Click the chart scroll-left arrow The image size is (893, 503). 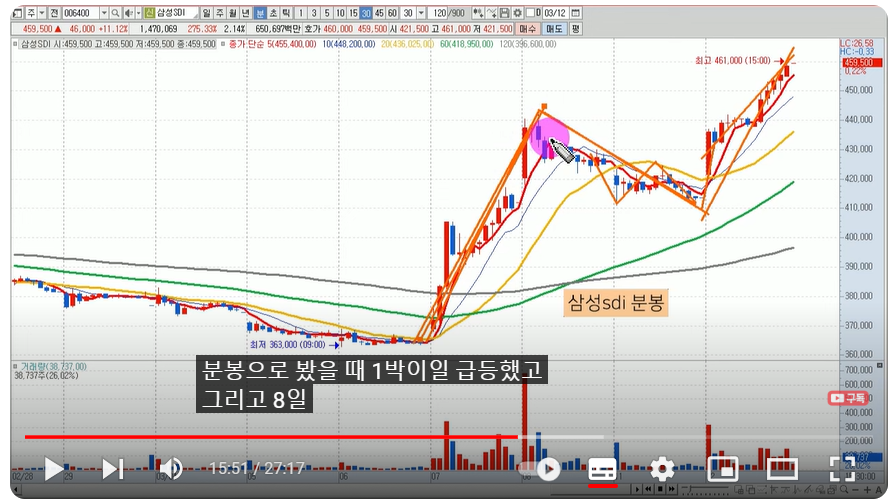15,489
